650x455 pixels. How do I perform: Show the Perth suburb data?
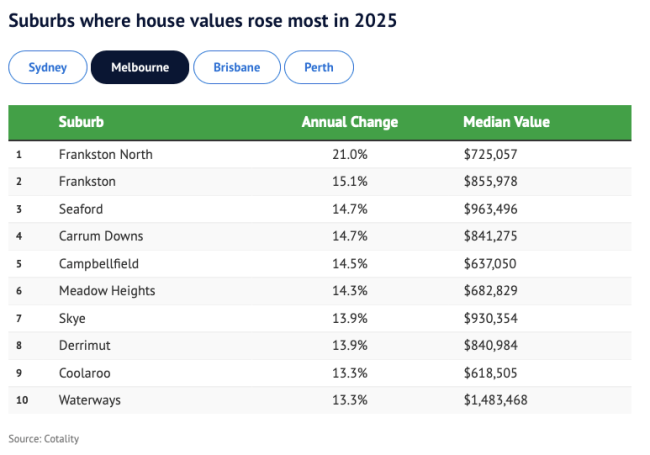318,67
